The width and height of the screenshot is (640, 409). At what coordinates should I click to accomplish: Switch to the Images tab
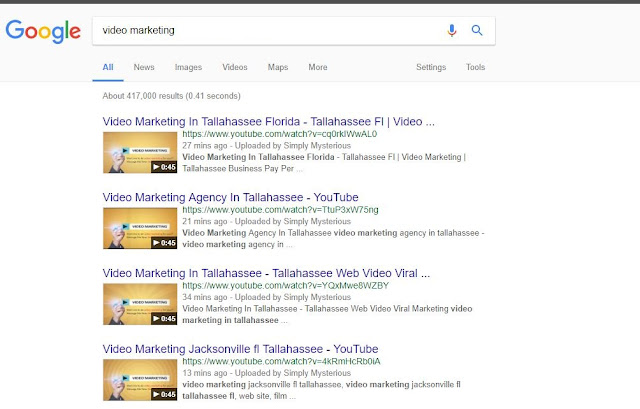click(188, 67)
